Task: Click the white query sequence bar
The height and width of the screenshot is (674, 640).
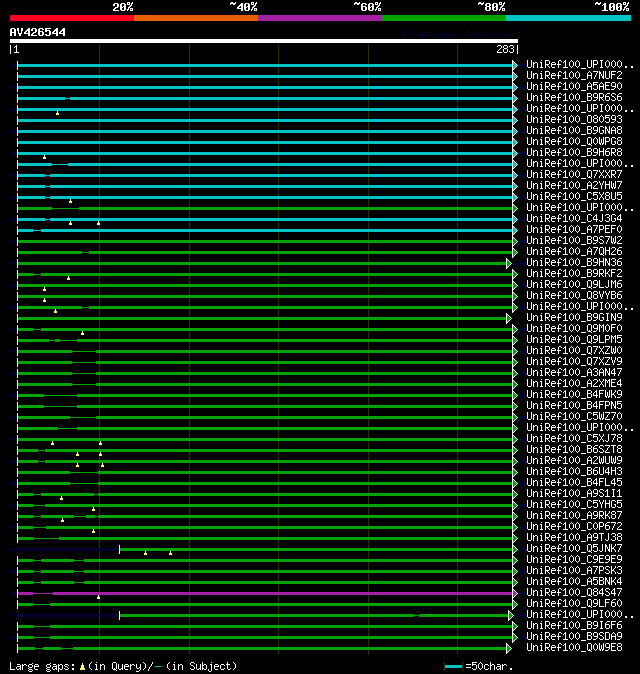Action: (264, 41)
